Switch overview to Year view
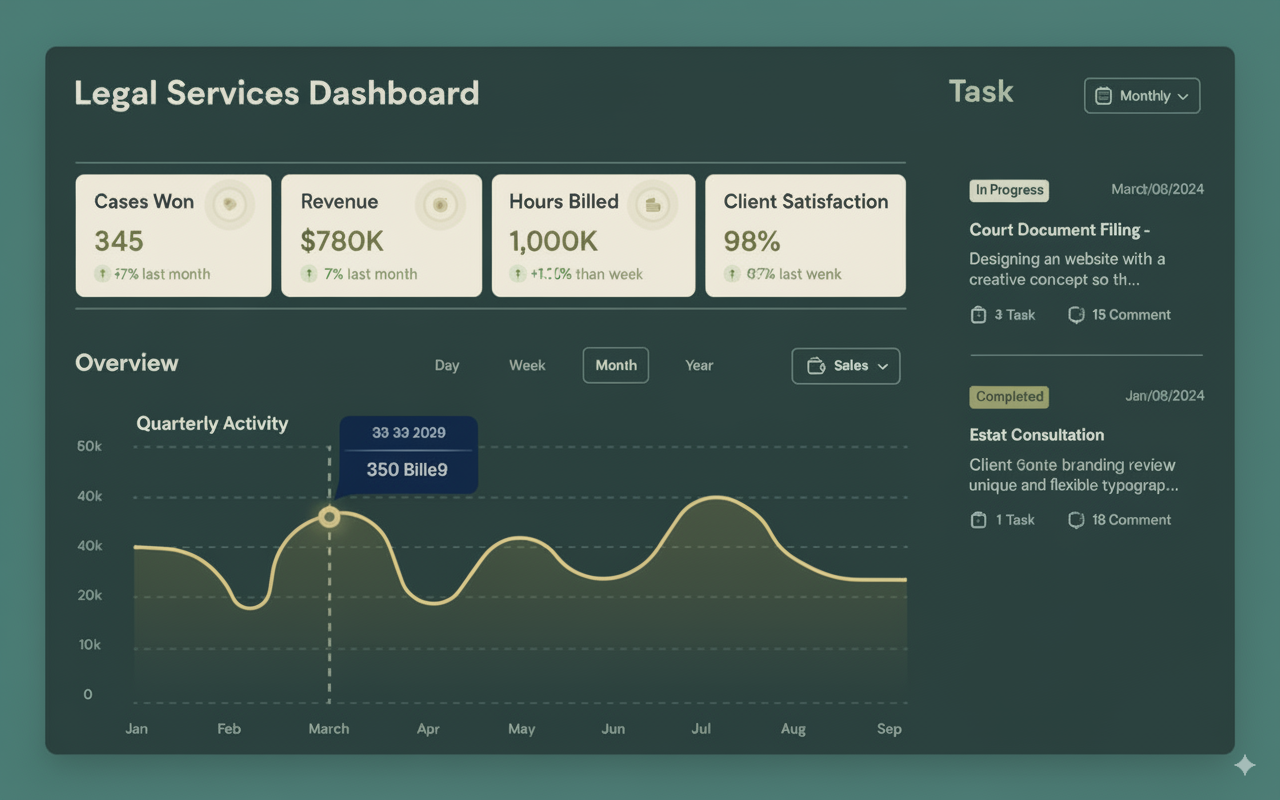 click(699, 366)
